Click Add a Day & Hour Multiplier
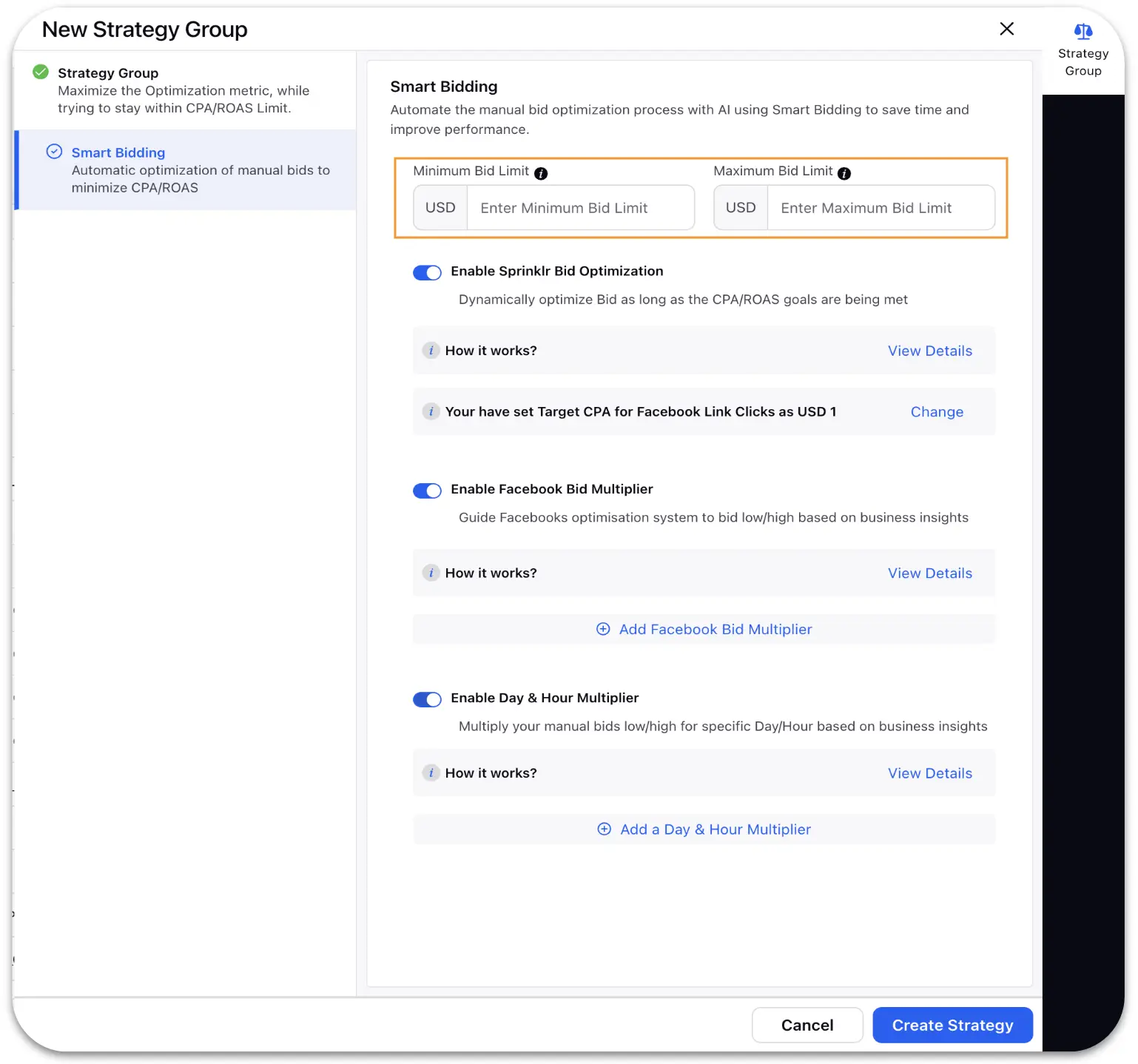This screenshot has height=1064, width=1138. (x=704, y=829)
